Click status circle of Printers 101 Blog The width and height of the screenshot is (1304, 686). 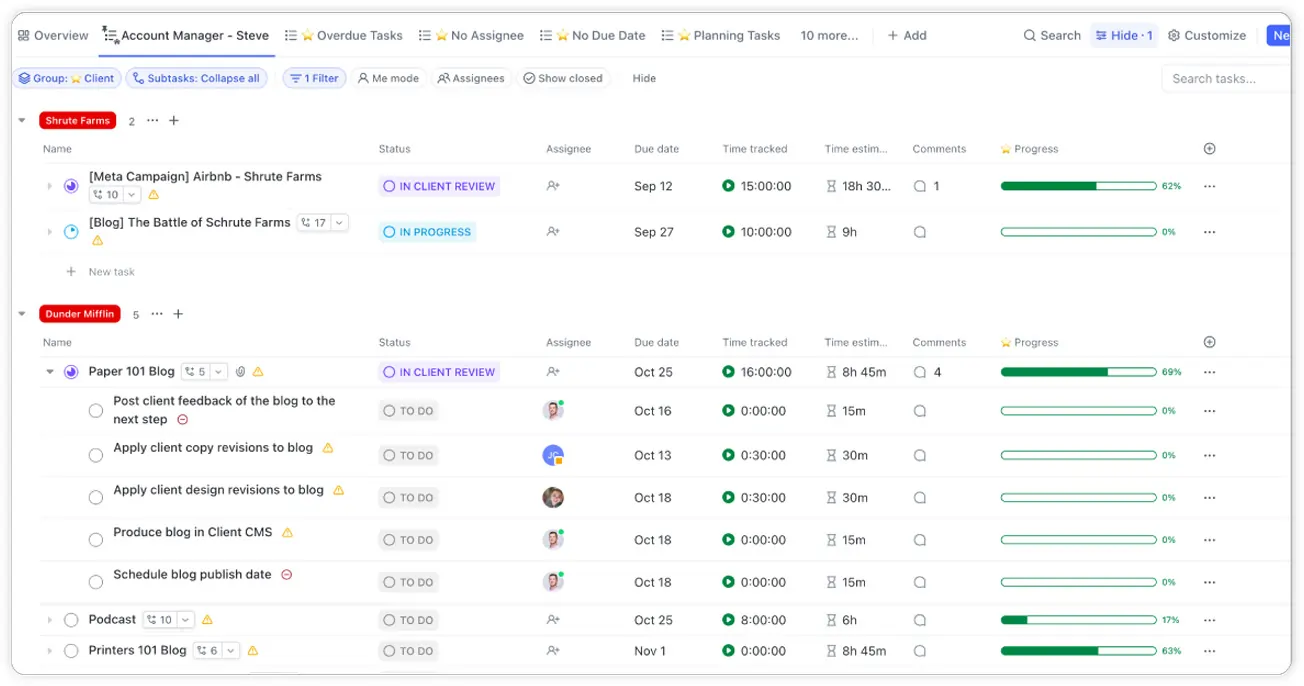[x=71, y=651]
